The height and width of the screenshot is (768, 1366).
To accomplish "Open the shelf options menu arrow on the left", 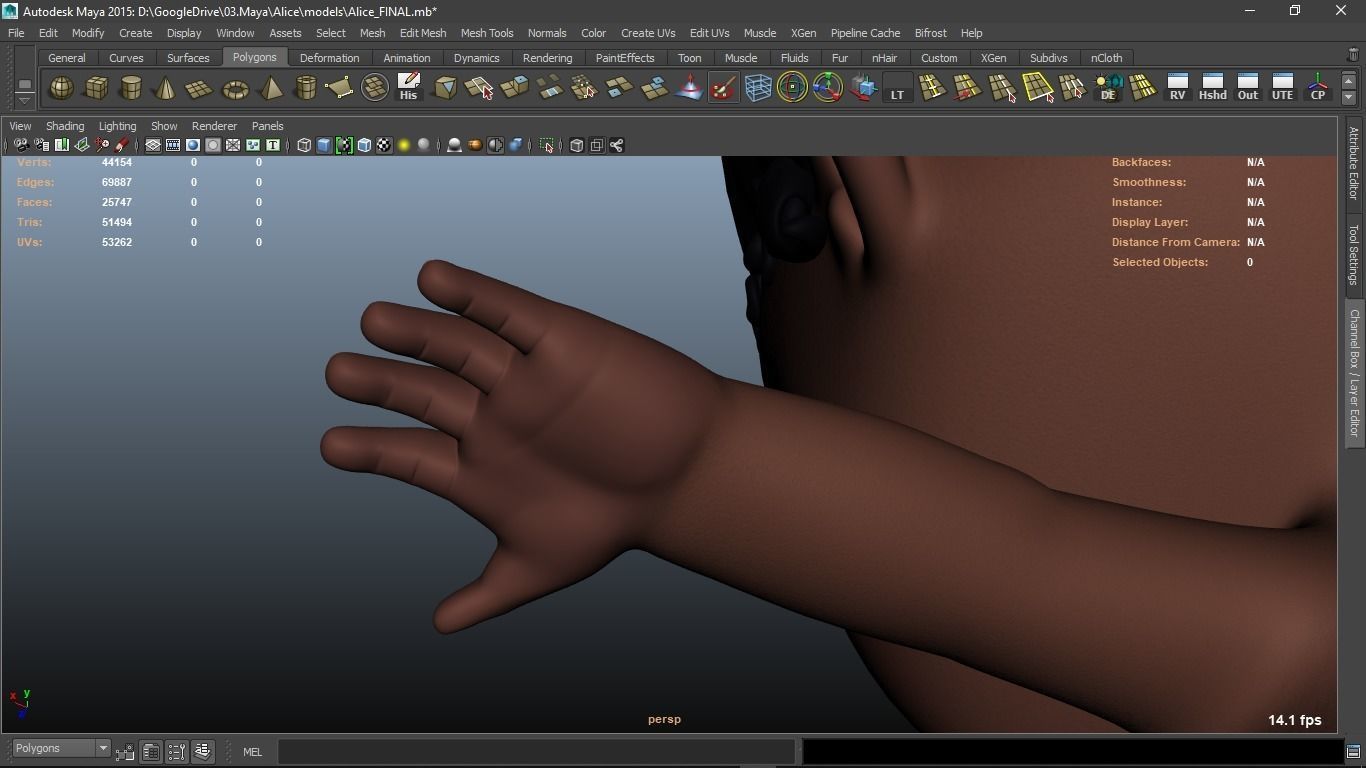I will coord(25,100).
